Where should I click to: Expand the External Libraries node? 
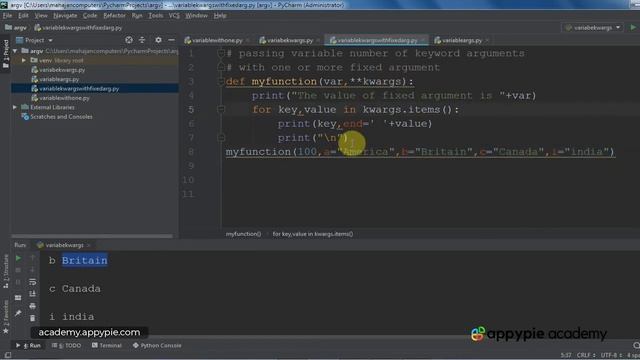pos(15,107)
